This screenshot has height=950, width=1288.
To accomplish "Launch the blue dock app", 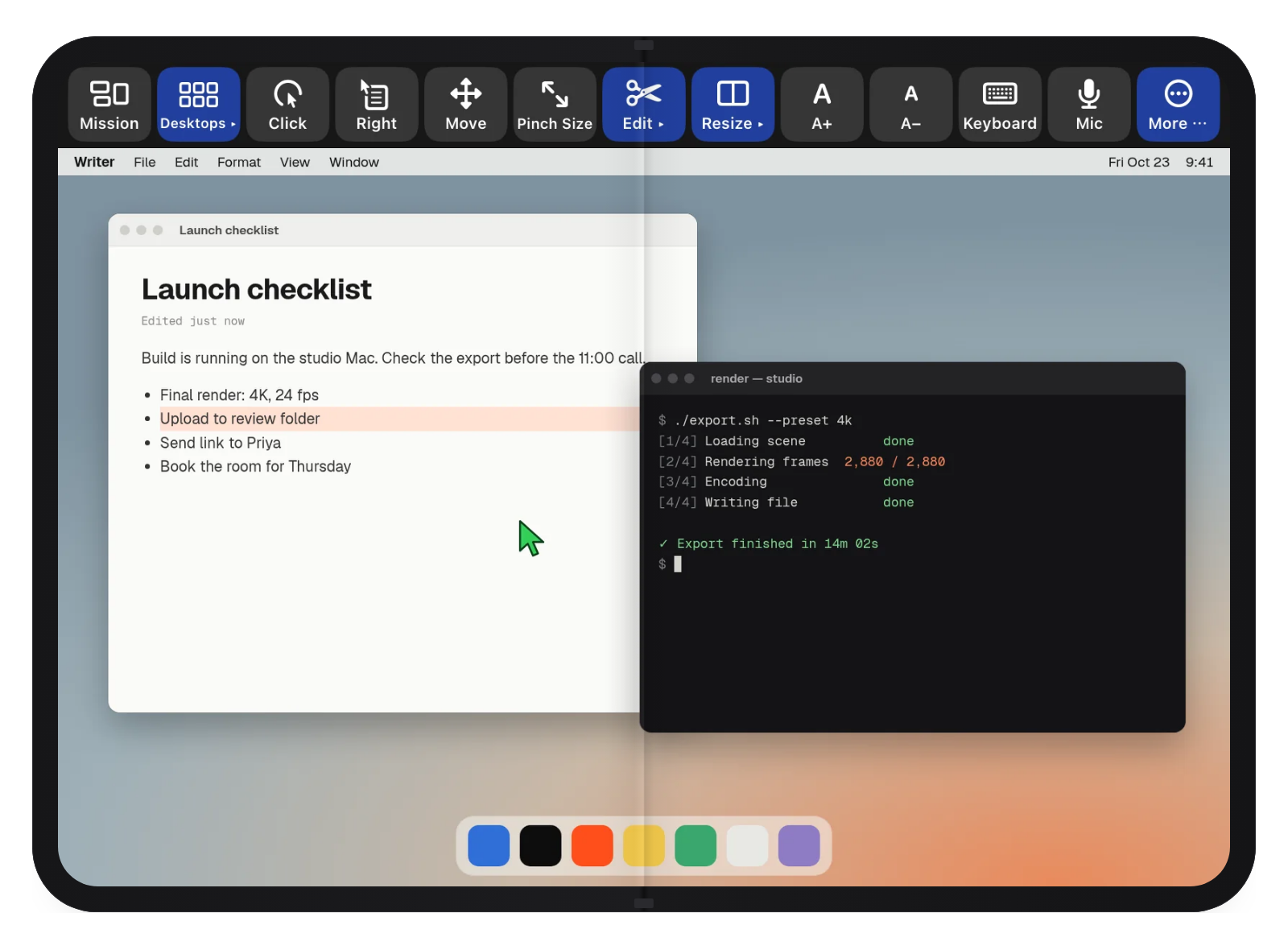I will pyautogui.click(x=489, y=845).
